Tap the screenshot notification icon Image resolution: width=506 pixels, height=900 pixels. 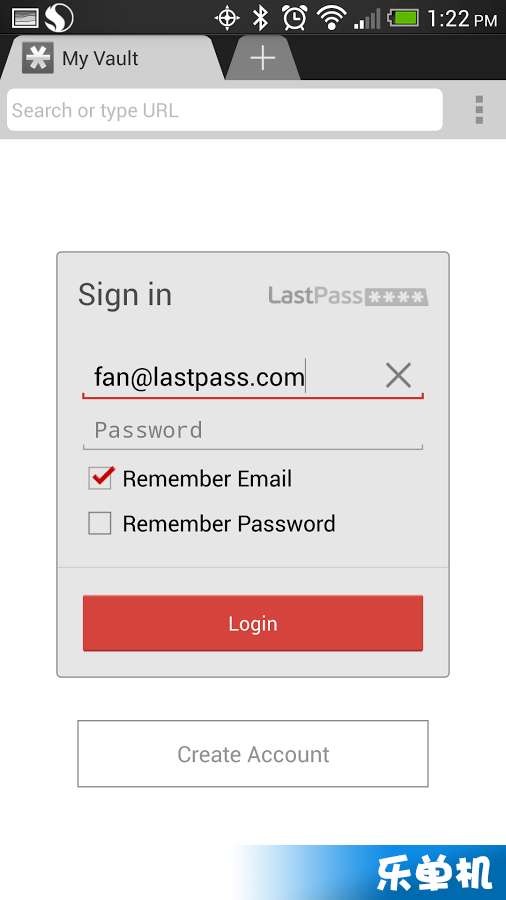25,18
